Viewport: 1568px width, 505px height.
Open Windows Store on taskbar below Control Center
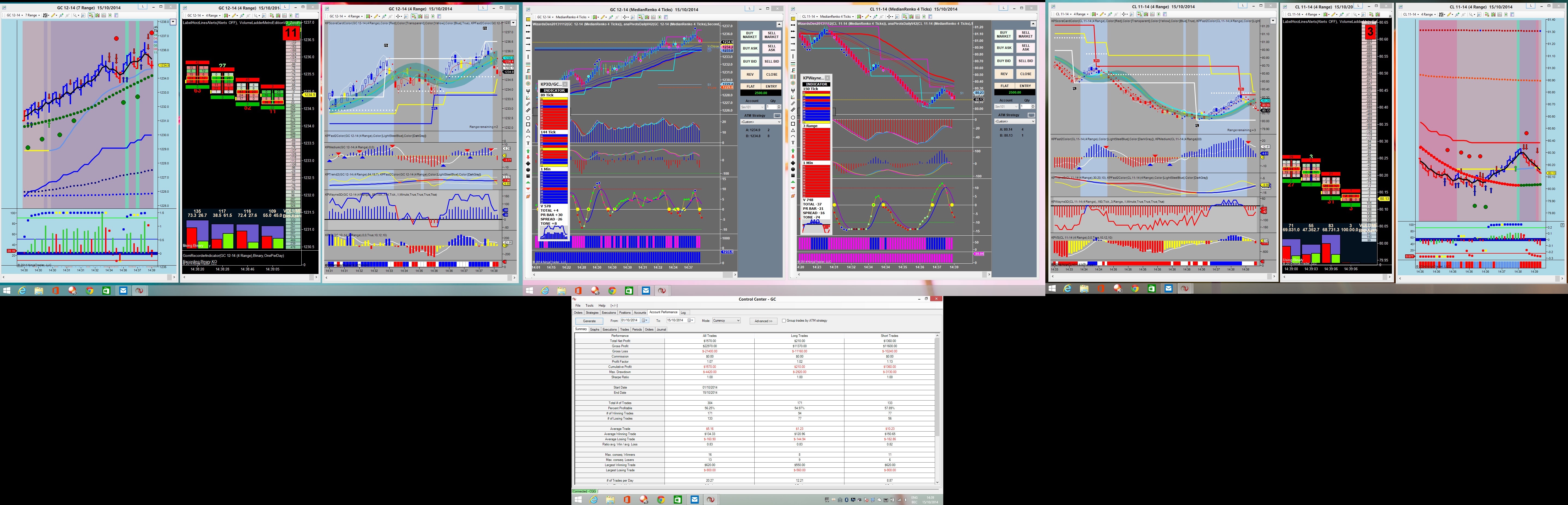tap(678, 500)
